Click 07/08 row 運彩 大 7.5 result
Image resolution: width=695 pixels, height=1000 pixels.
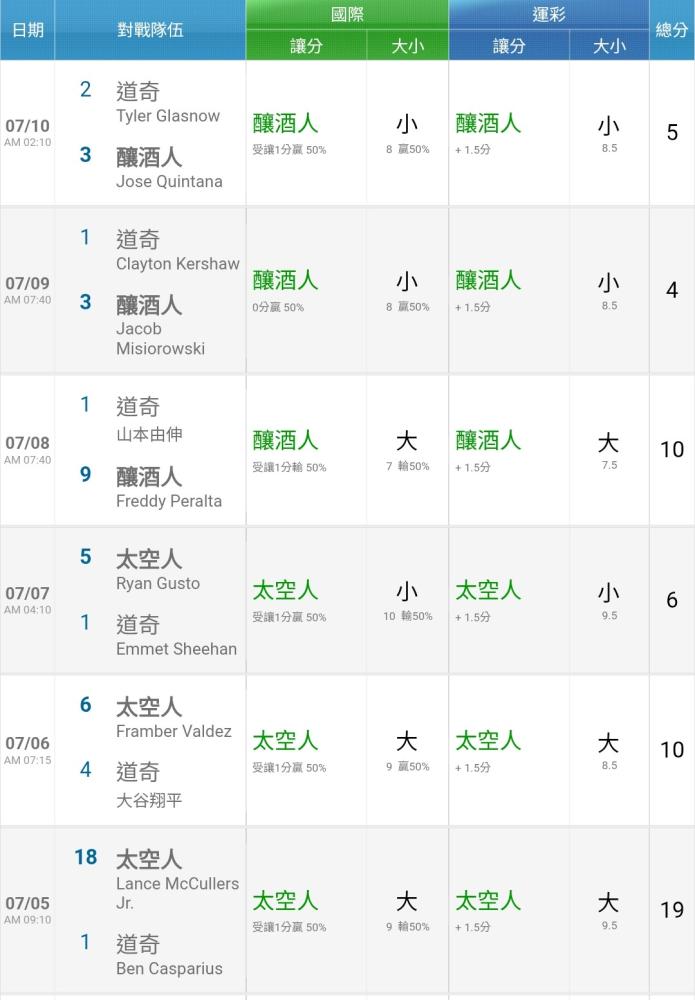pyautogui.click(x=609, y=450)
